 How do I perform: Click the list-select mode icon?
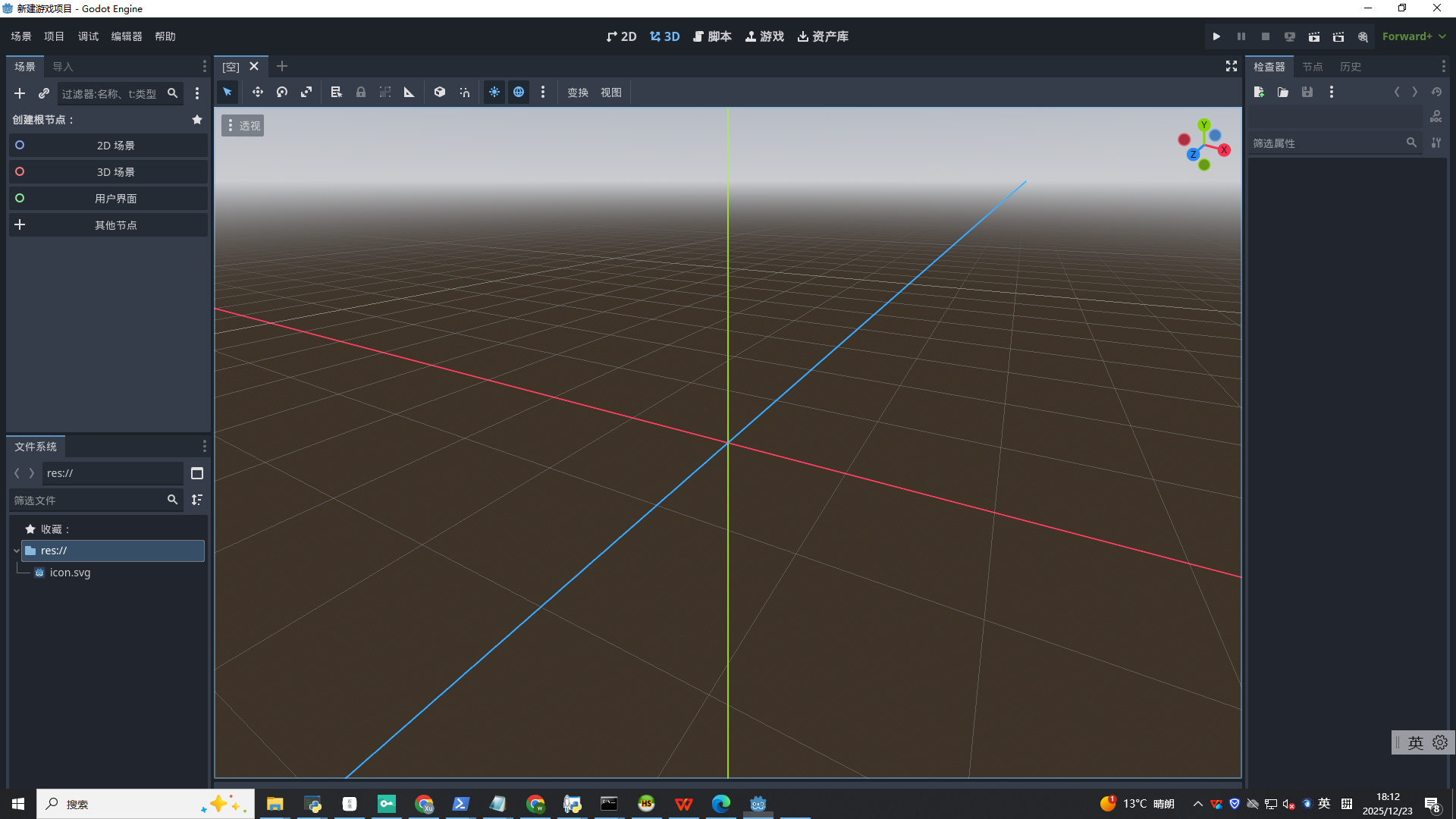(x=336, y=92)
